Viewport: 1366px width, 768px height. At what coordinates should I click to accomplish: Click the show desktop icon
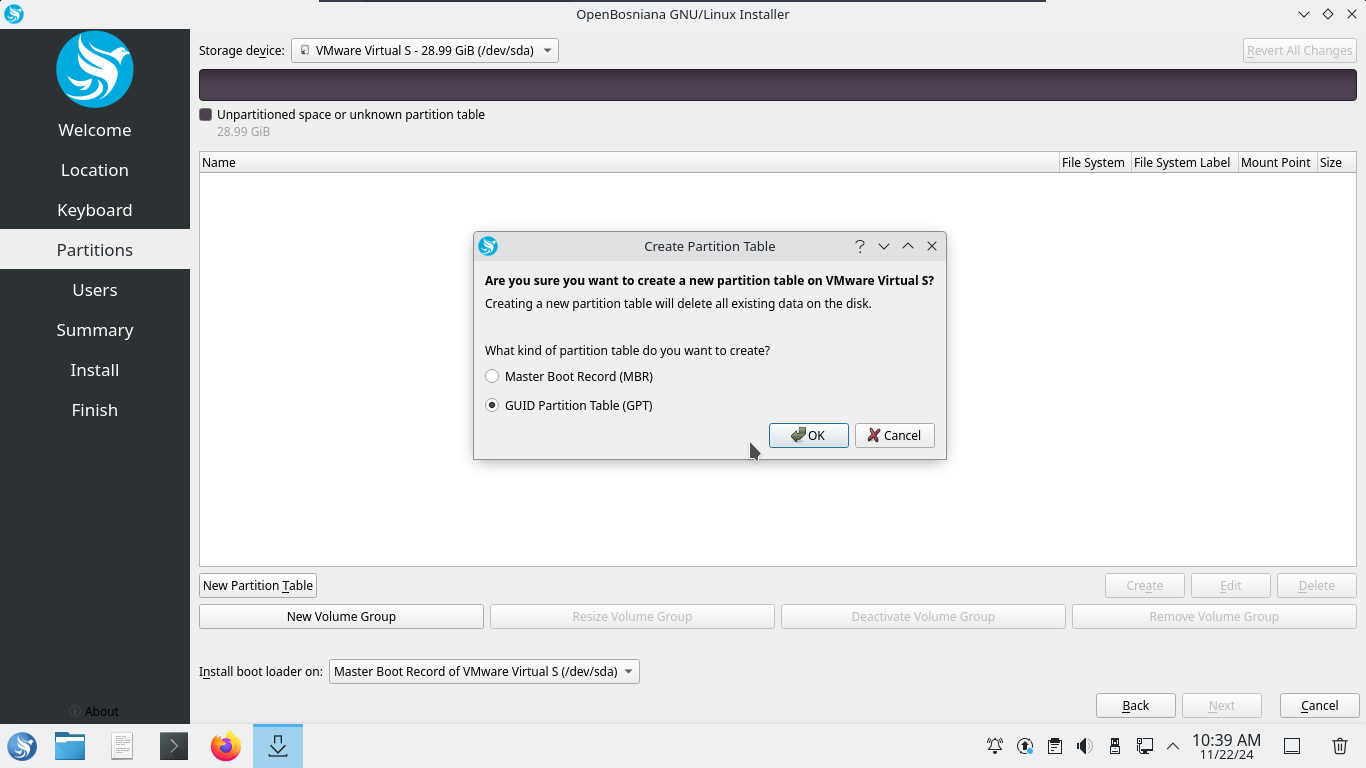coord(1292,746)
